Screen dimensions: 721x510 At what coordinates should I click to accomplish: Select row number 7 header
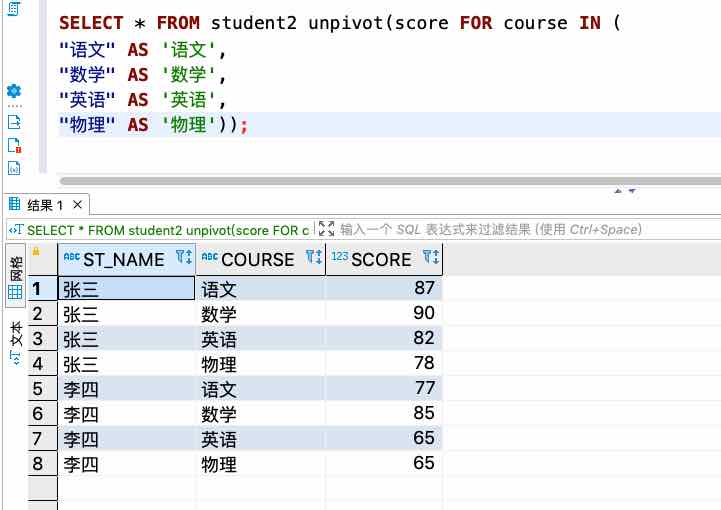point(42,439)
